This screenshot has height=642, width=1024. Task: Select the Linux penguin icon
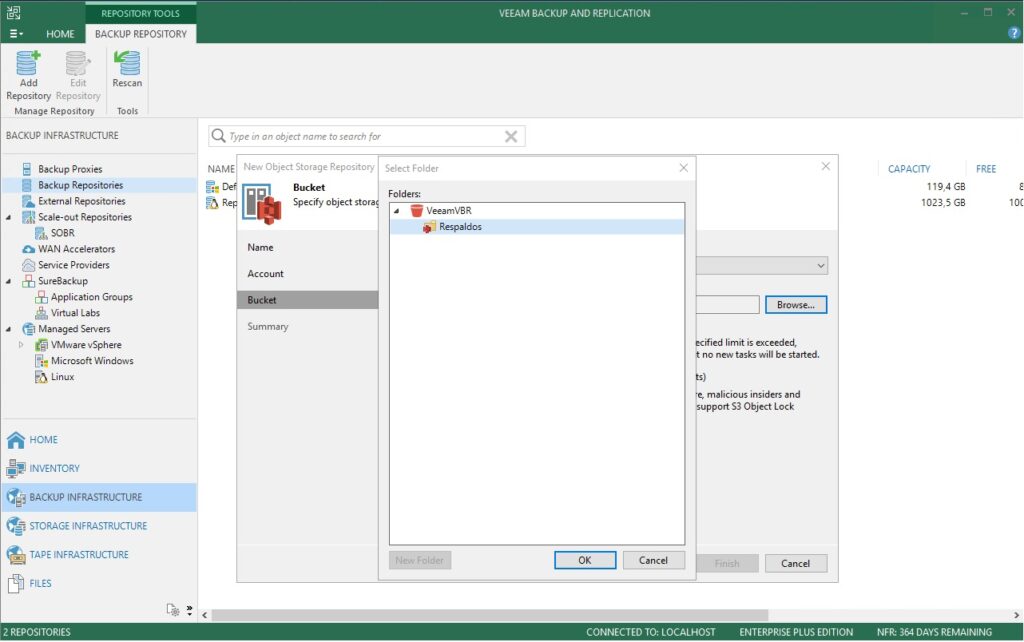pos(41,377)
